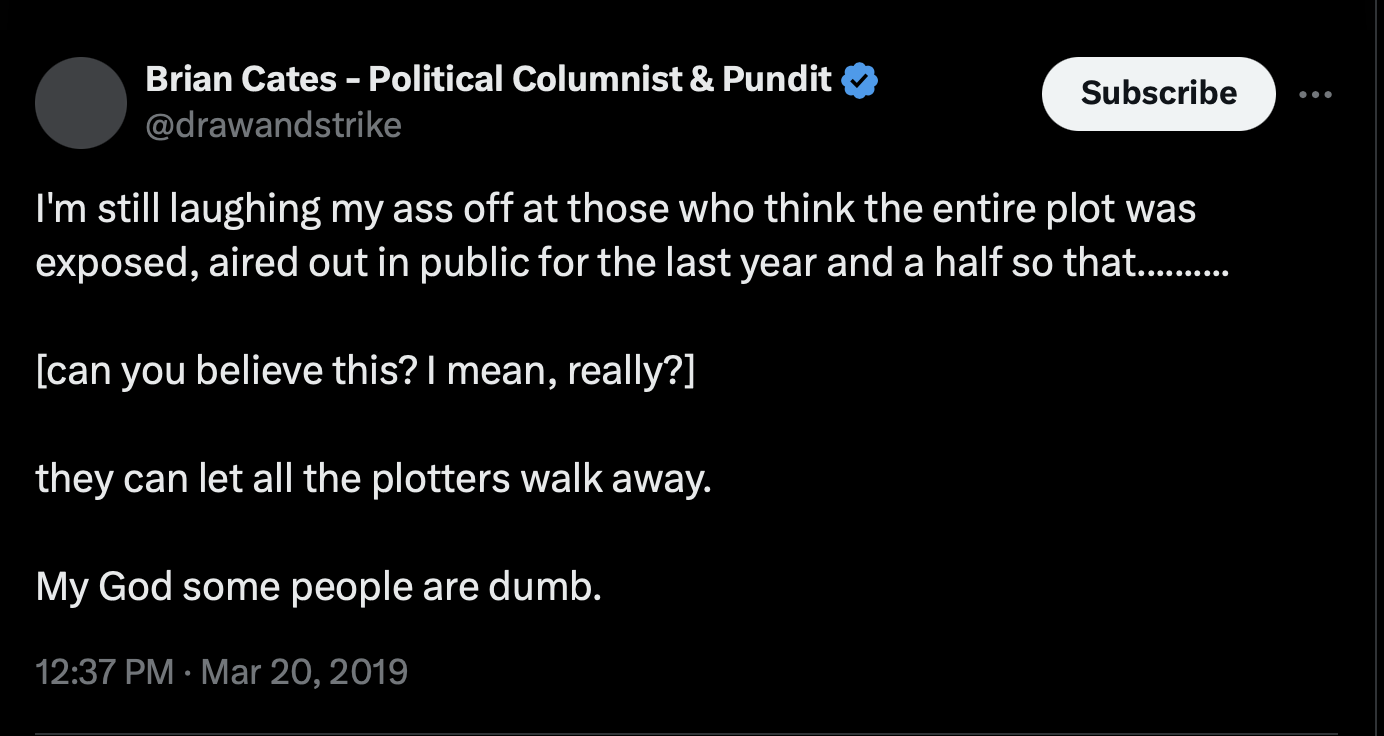The width and height of the screenshot is (1384, 736).
Task: Click the word "Pundit" in the name
Action: point(777,79)
